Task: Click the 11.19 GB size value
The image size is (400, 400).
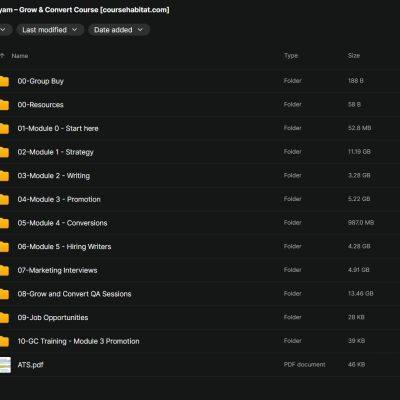Action: click(359, 152)
